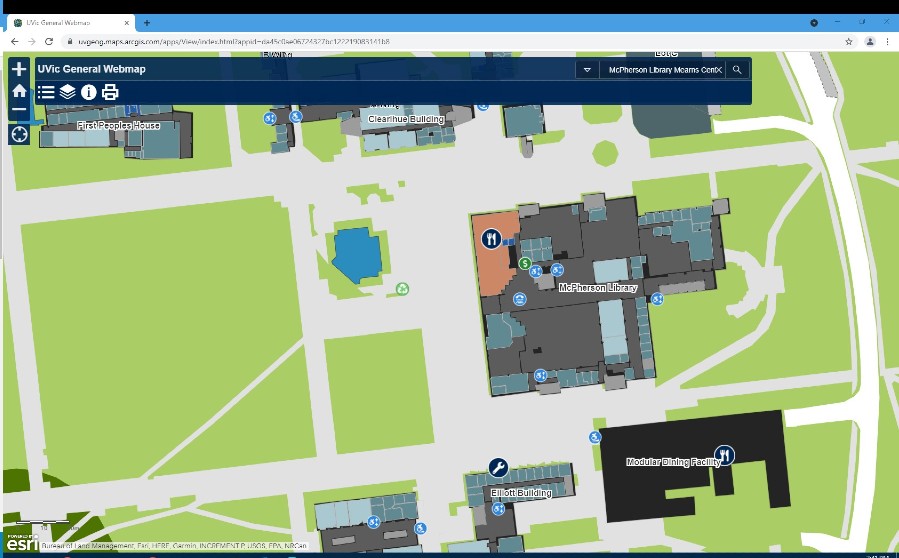The height and width of the screenshot is (558, 899).
Task: Select the recycling marker near the fountain
Action: [x=402, y=288]
